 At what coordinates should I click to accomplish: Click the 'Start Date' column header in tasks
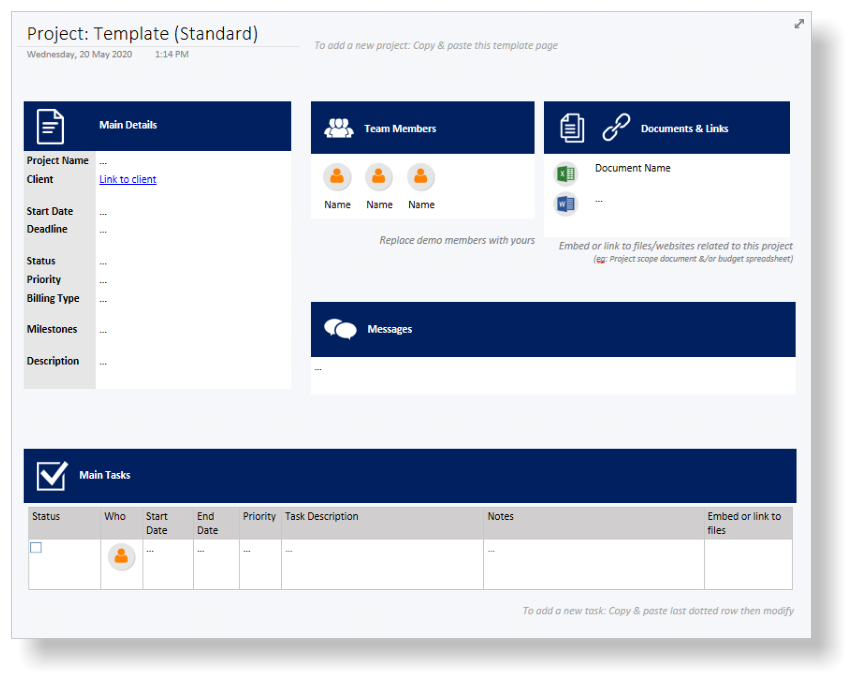pyautogui.click(x=157, y=523)
